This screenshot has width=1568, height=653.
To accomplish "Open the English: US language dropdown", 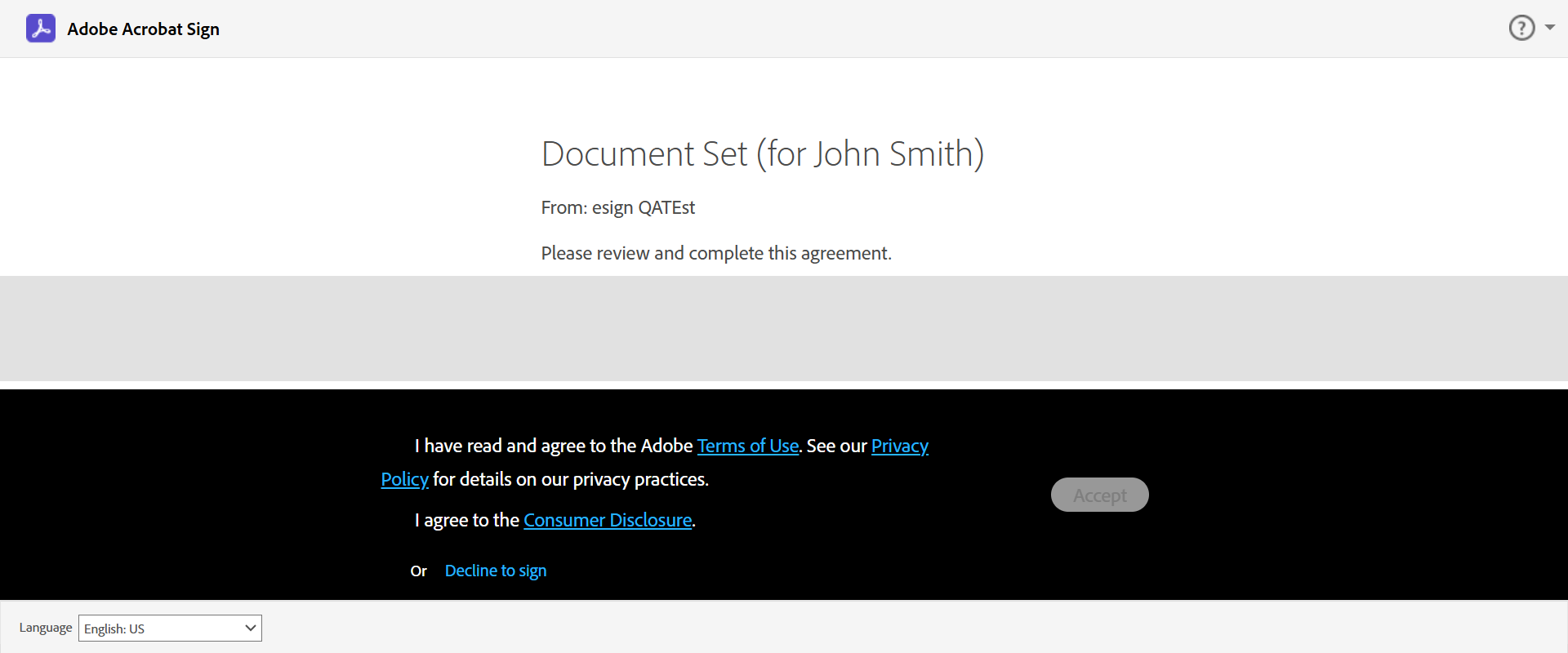I will 169,629.
